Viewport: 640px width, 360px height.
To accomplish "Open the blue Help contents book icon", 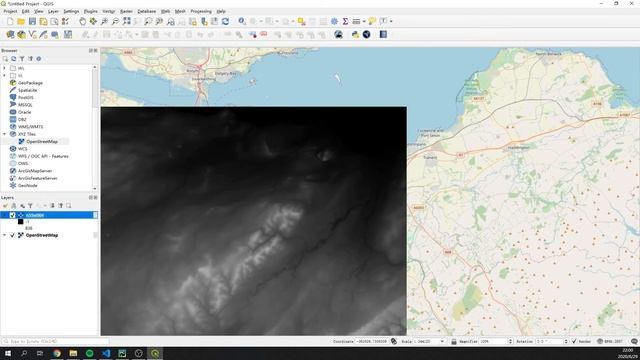I will [x=383, y=35].
